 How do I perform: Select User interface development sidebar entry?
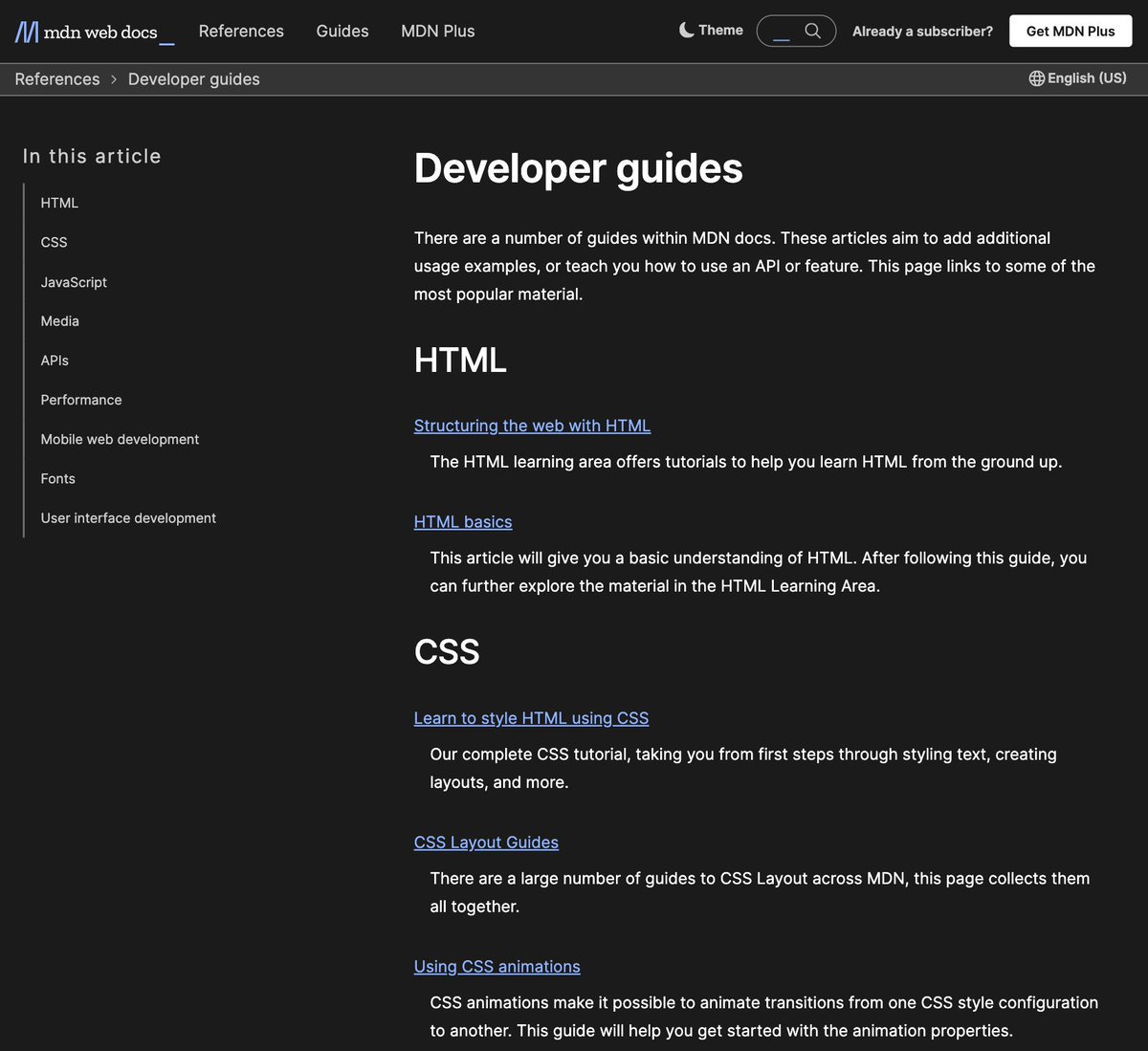[128, 517]
